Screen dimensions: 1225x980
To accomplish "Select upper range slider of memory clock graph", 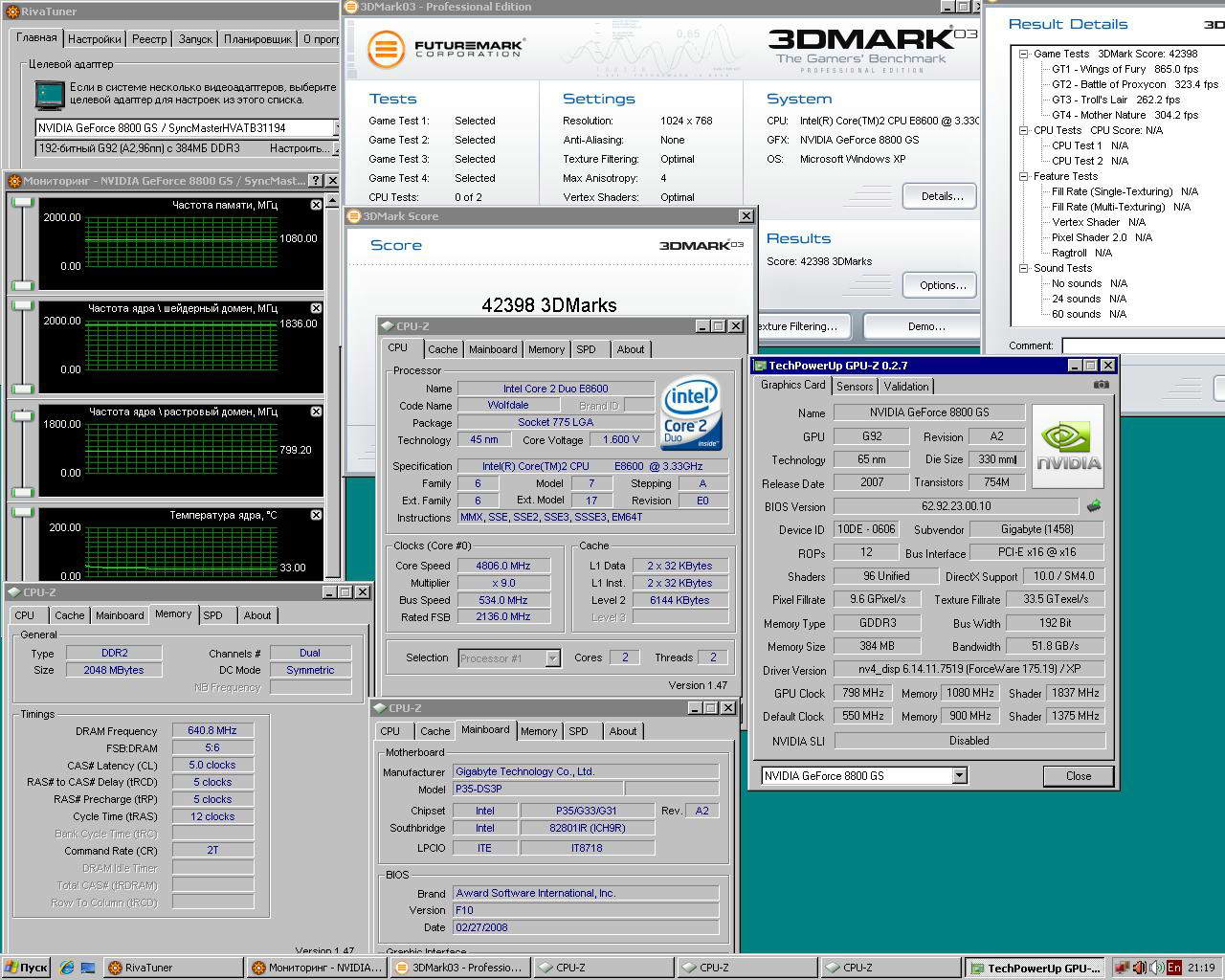I will 22,203.
